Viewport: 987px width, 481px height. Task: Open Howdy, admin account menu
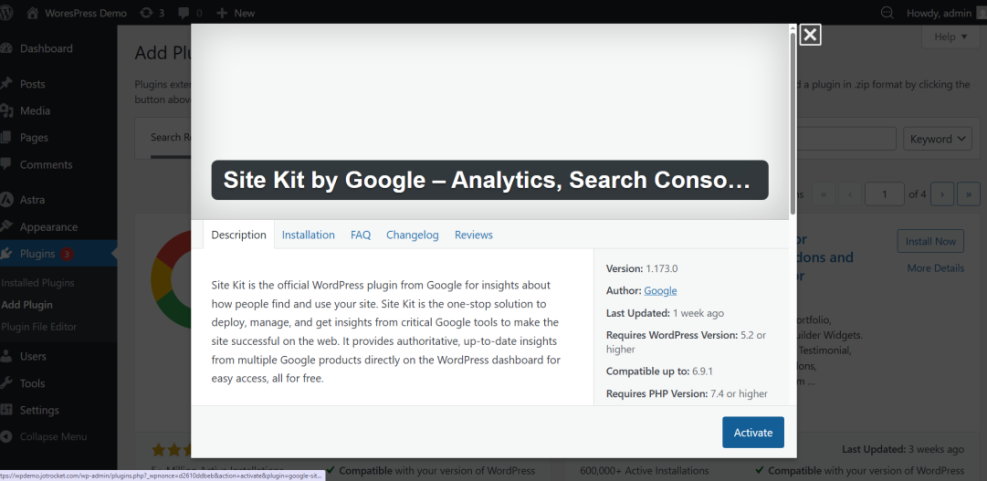click(x=947, y=13)
